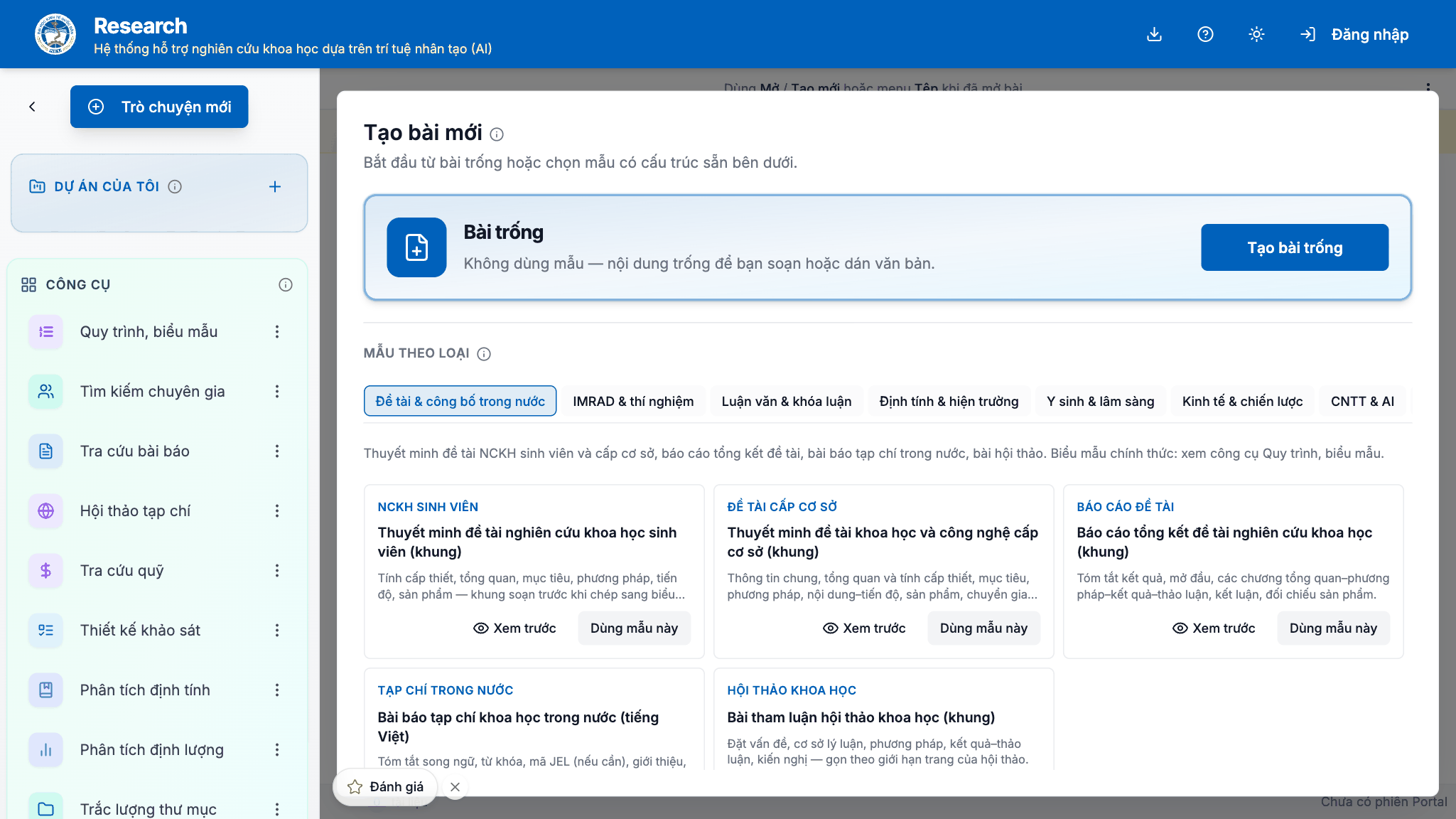Open options menu for Tìm kiếm chuyên gia
1456x819 pixels.
pyautogui.click(x=277, y=391)
